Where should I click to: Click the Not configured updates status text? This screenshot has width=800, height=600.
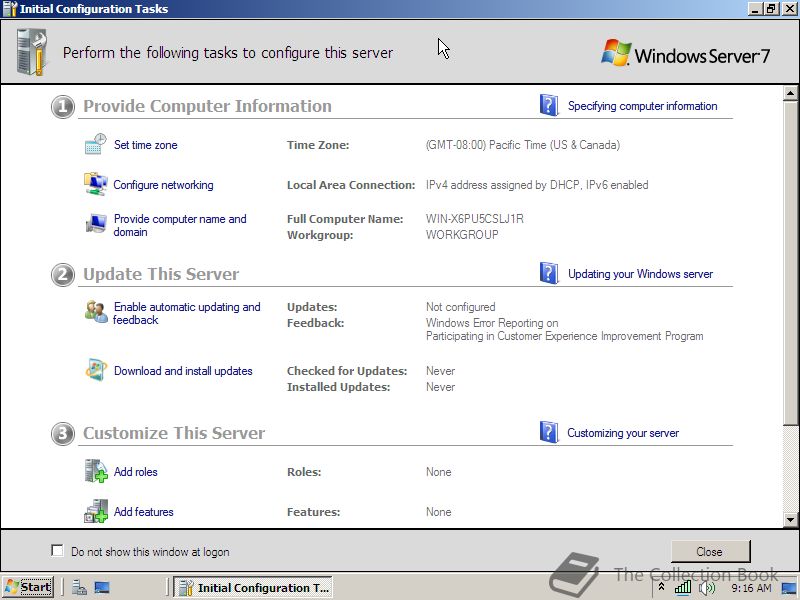point(460,307)
